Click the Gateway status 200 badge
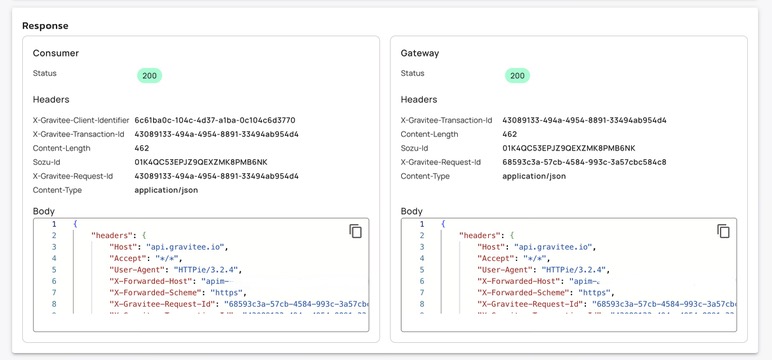Screen dimensions: 772x360 (x=517, y=76)
